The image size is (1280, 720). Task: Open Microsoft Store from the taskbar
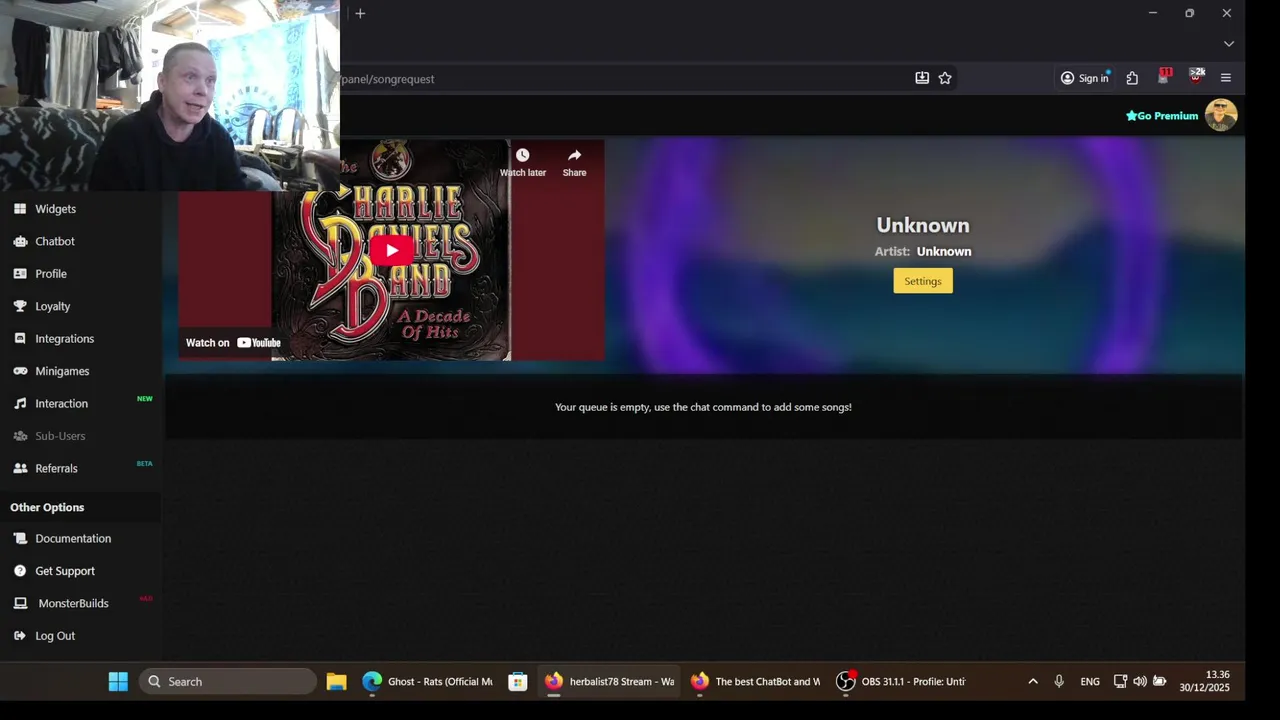coord(518,682)
